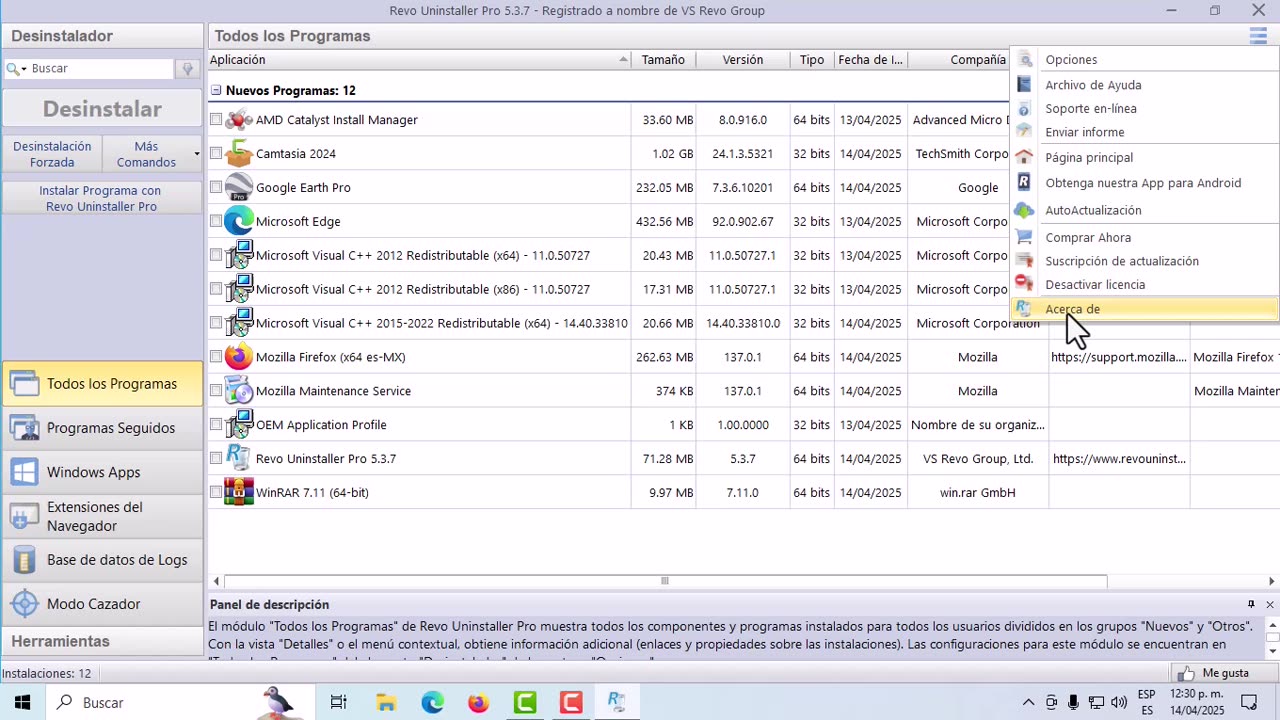Open the Más Comandos dropdown
The height and width of the screenshot is (720, 1280).
151,154
